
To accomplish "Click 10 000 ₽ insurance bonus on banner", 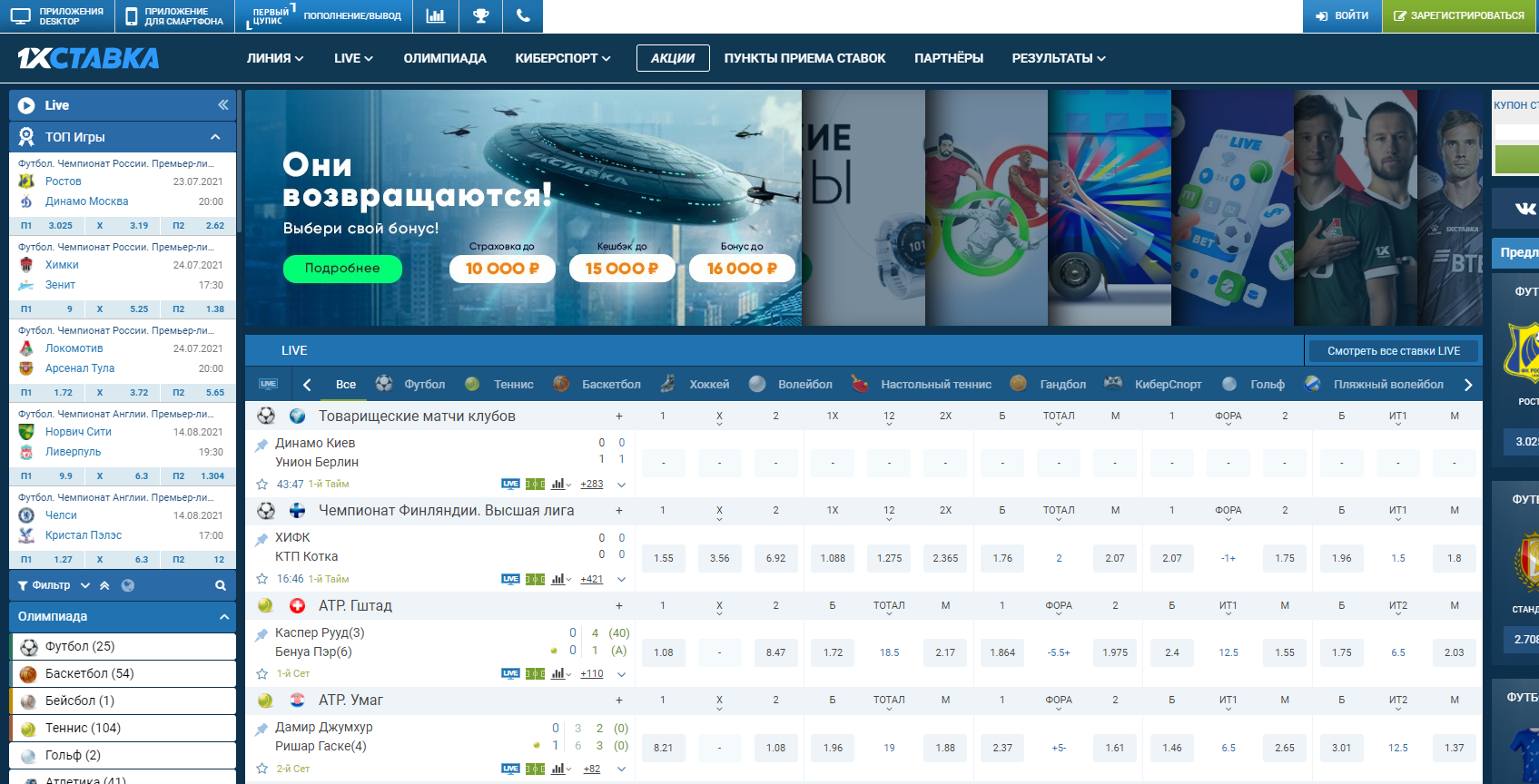I will (x=502, y=269).
